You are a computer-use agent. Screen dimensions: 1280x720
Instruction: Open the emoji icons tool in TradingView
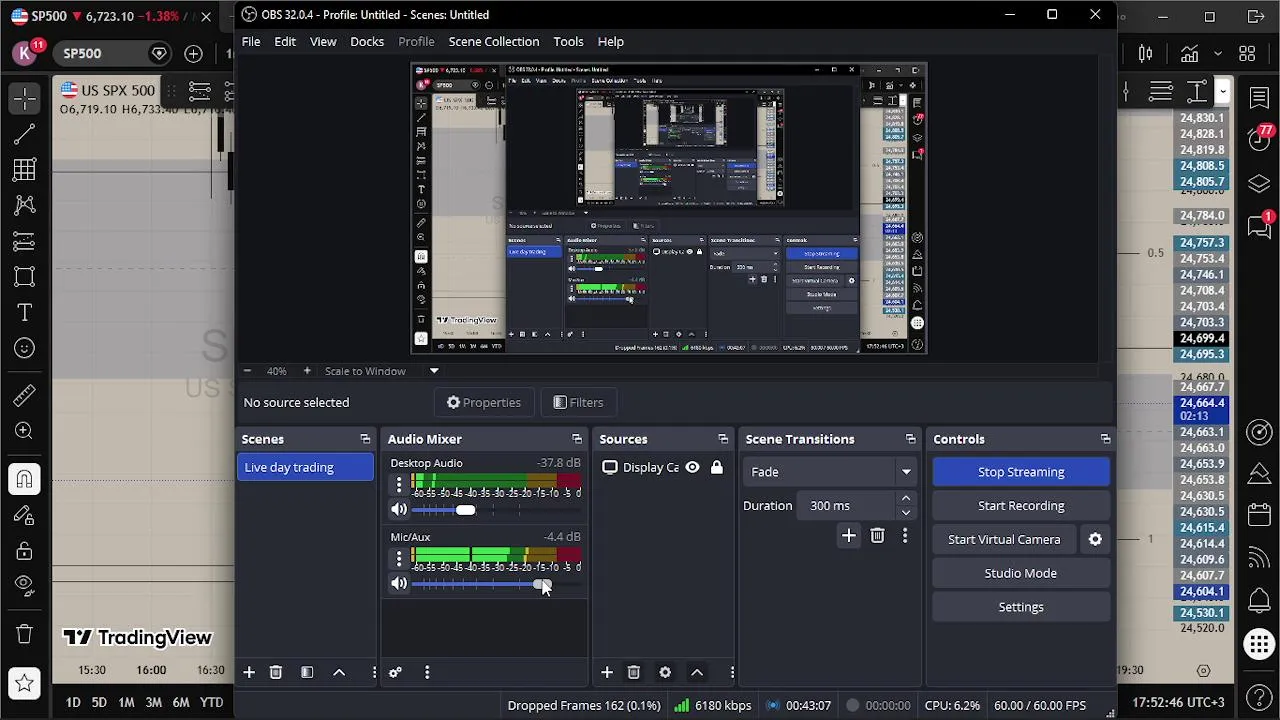pos(25,349)
